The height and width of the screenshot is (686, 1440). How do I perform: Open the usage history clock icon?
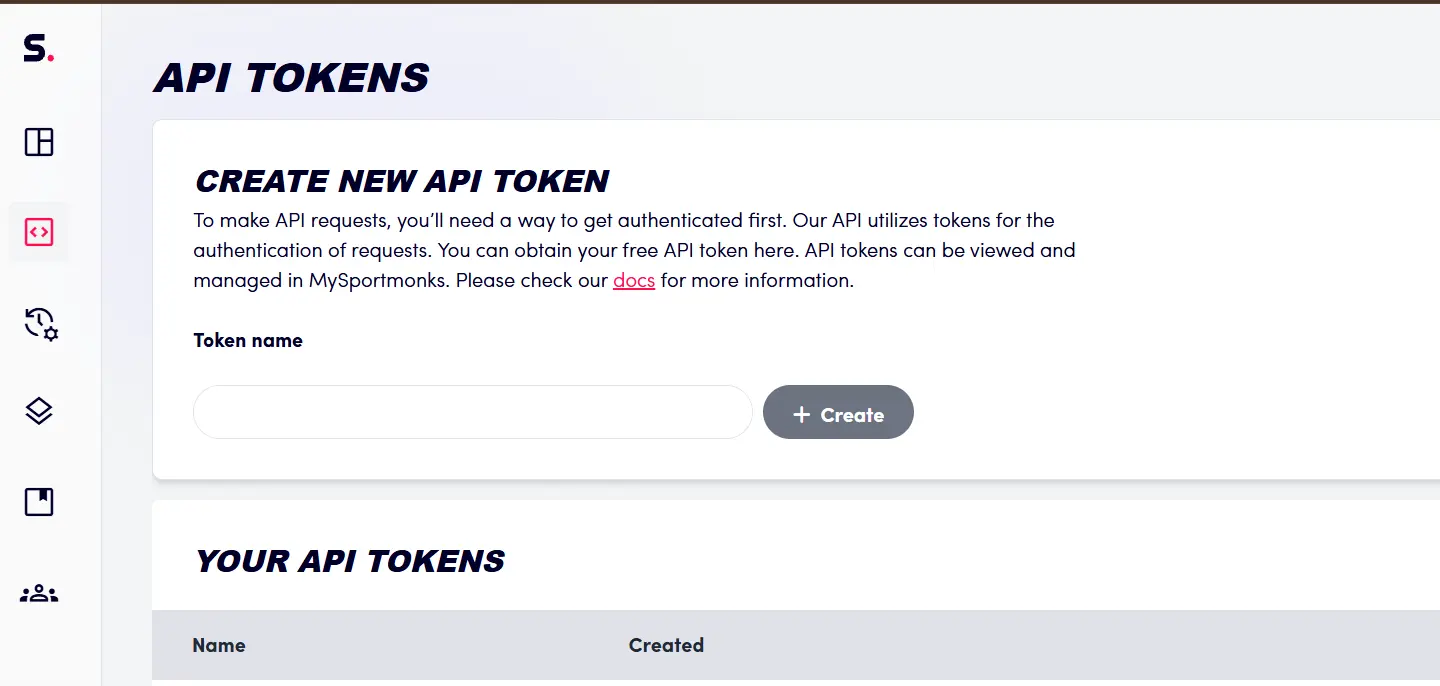38,323
